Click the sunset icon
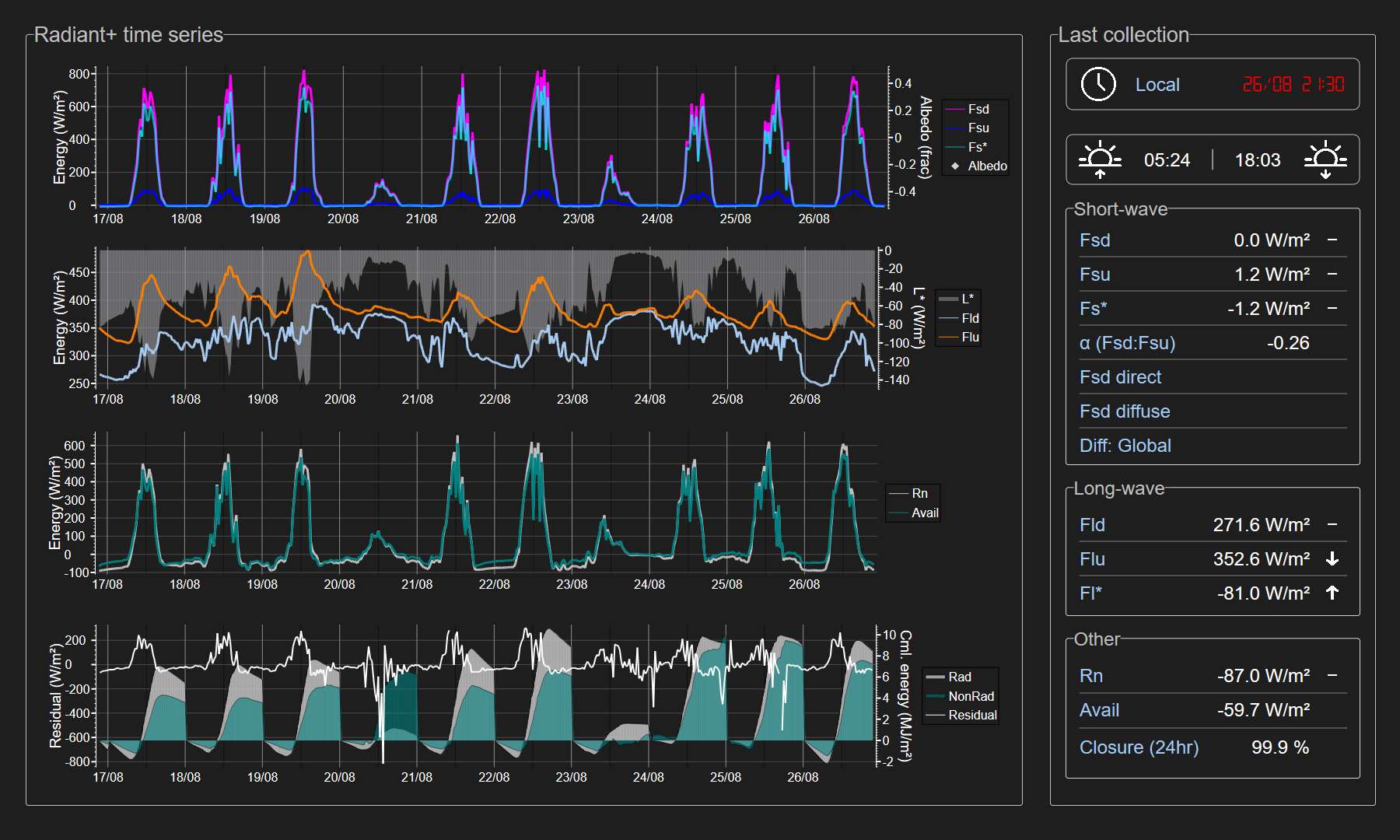1400x840 pixels. coord(1325,160)
